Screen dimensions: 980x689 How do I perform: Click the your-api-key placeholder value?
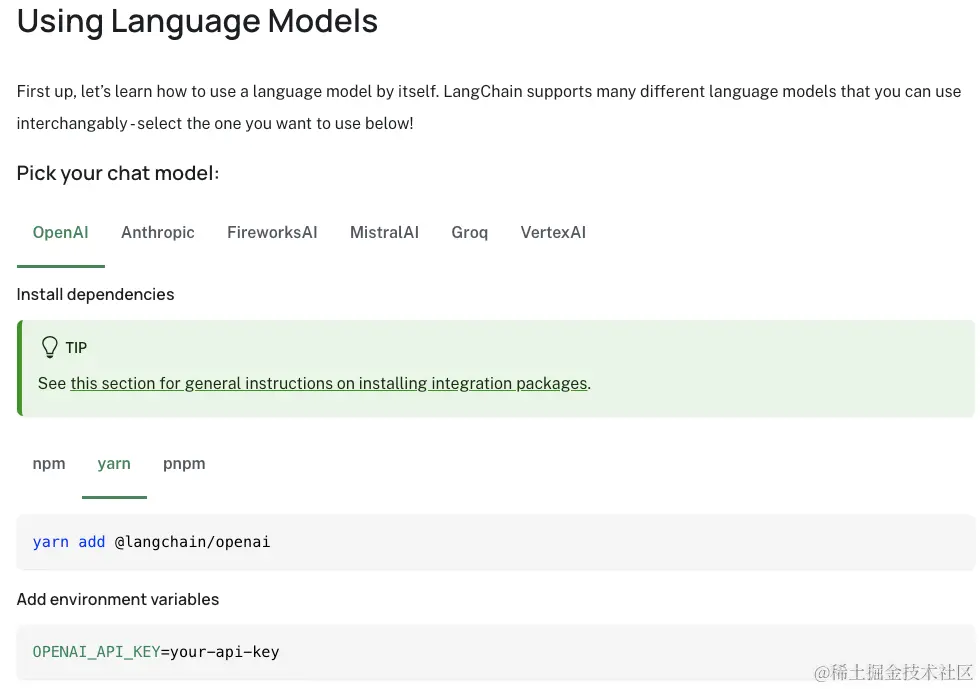224,652
